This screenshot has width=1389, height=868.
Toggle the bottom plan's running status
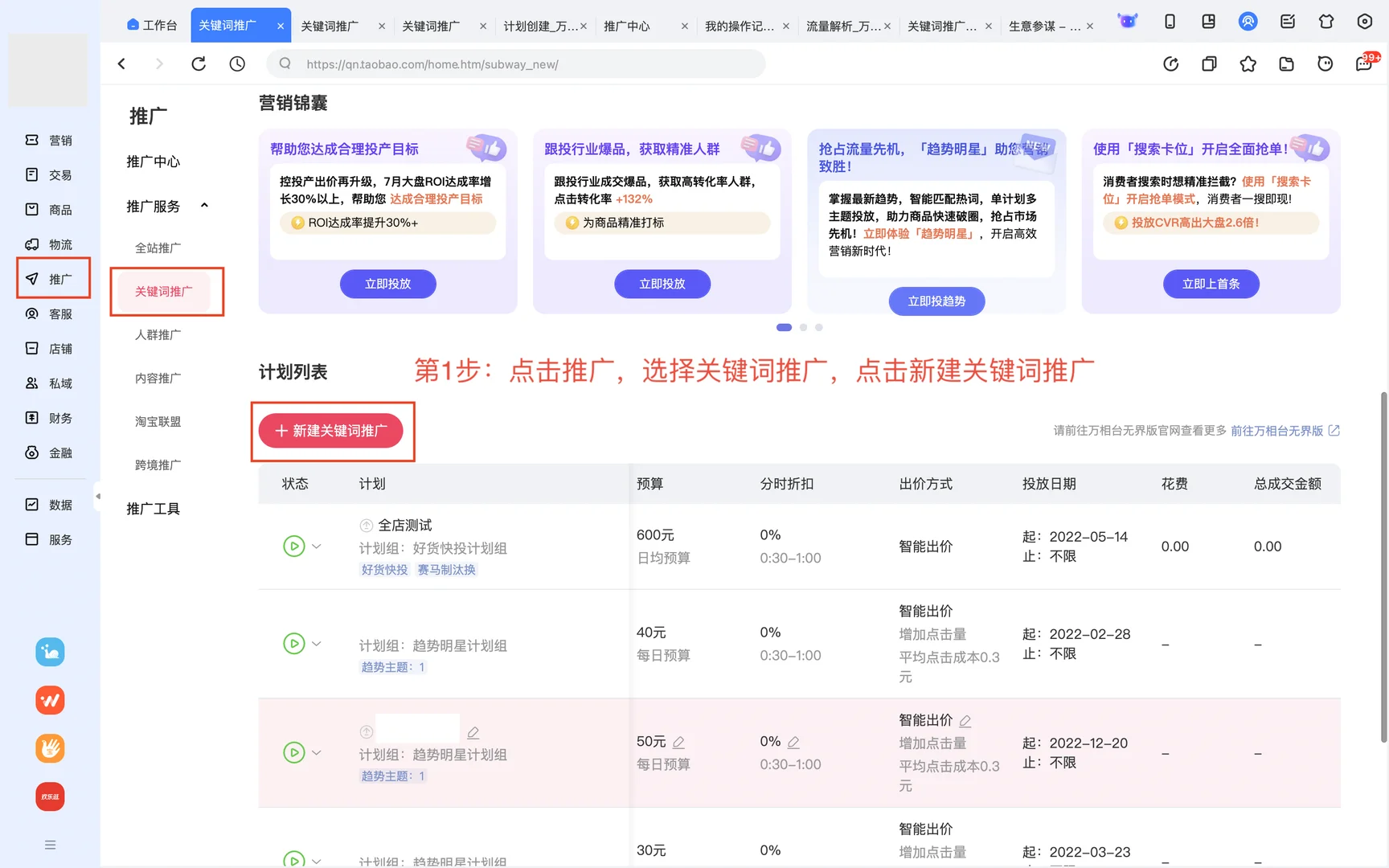[293, 859]
